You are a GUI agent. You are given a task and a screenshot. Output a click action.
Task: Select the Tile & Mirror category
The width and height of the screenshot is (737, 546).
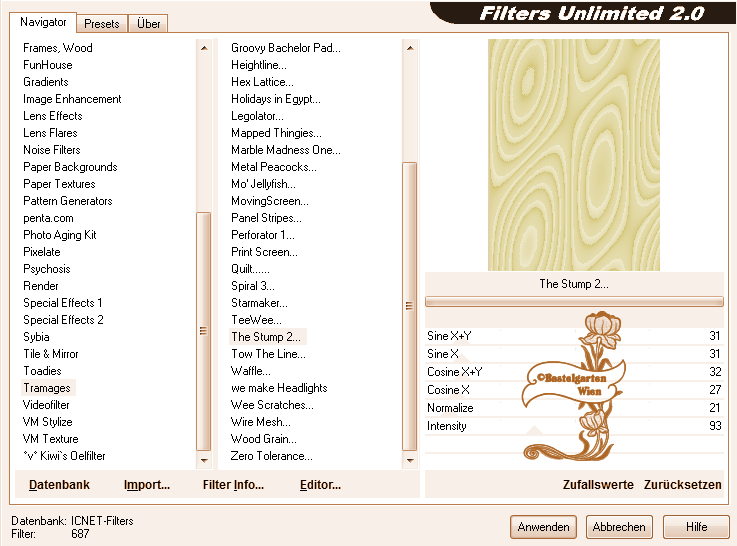51,354
